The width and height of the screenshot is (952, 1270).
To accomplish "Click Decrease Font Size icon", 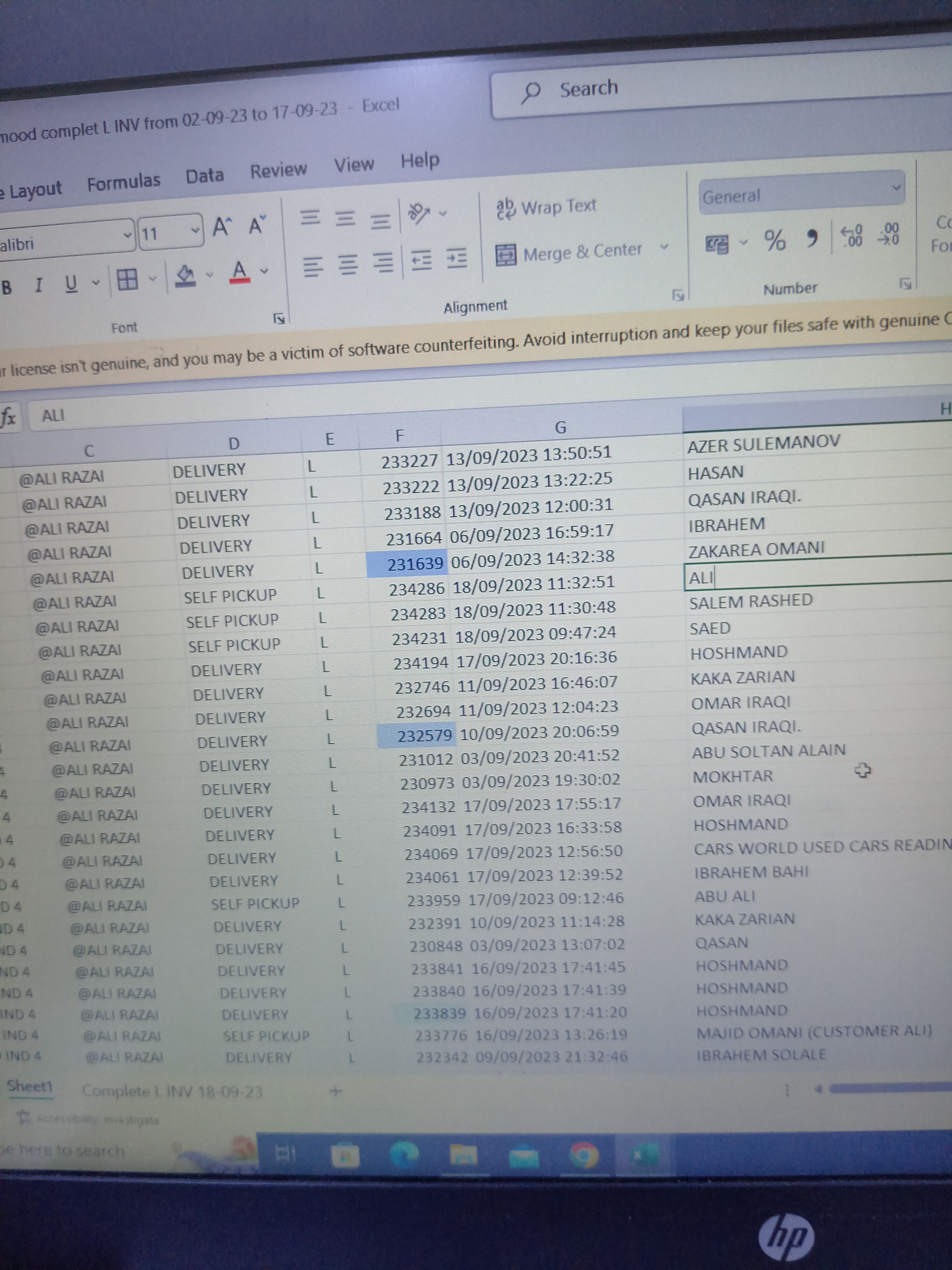I will pyautogui.click(x=258, y=224).
